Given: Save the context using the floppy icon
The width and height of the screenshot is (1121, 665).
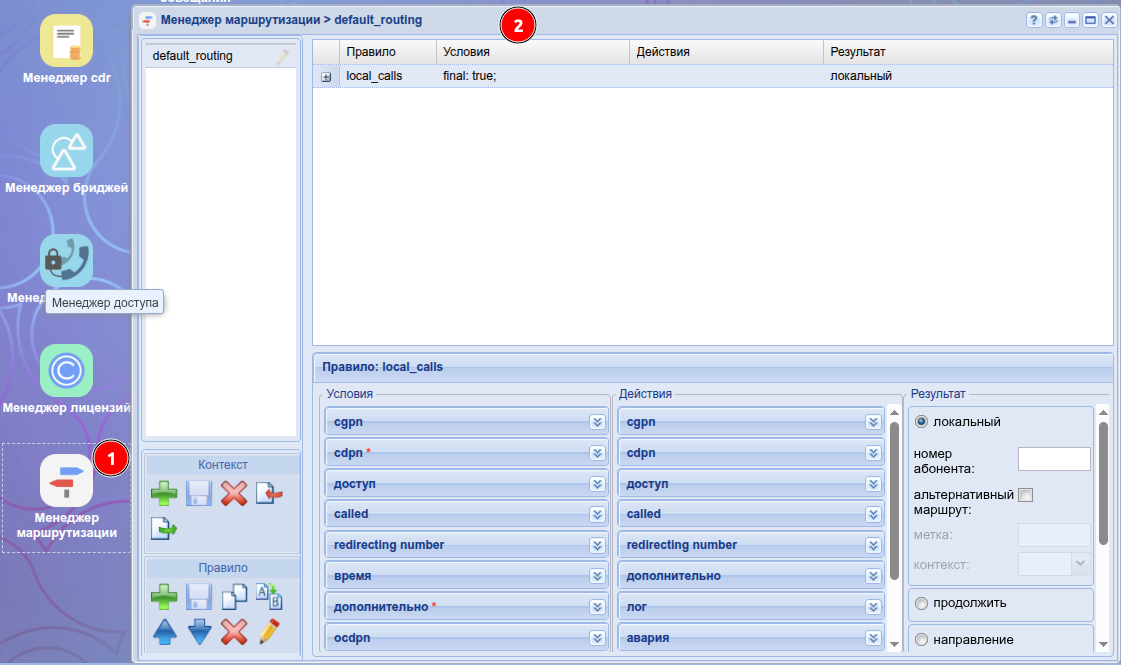Looking at the screenshot, I should 199,493.
